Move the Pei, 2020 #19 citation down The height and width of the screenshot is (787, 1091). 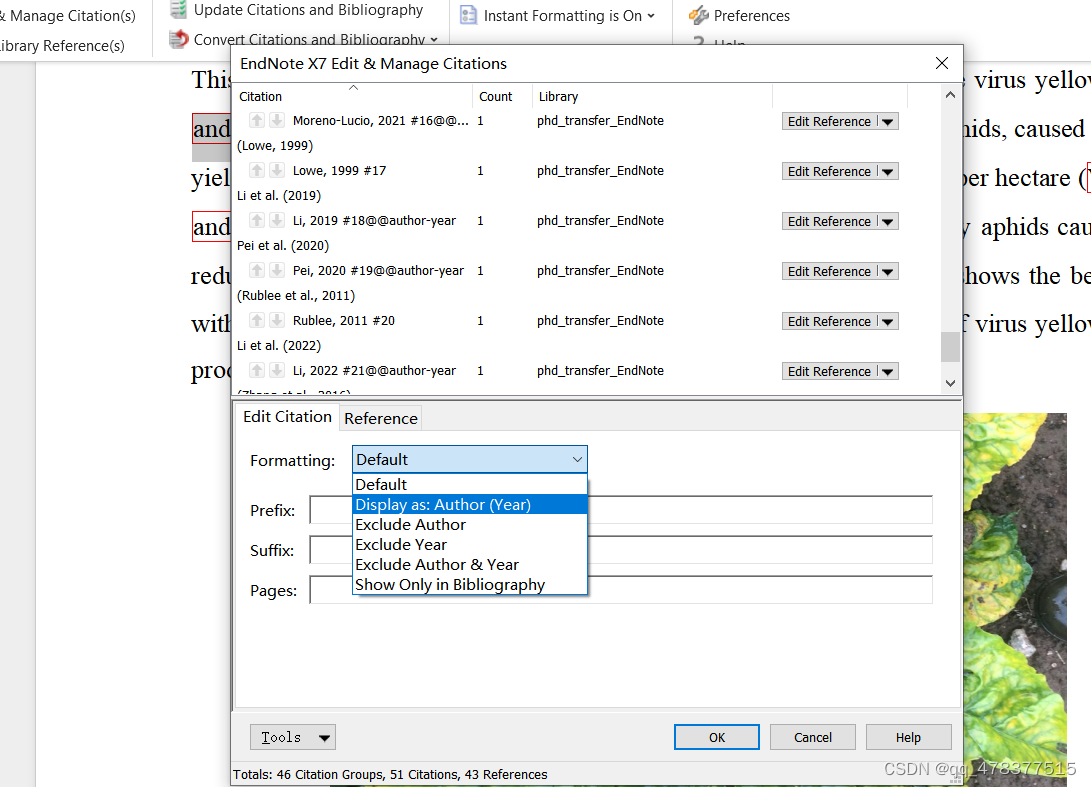(277, 271)
